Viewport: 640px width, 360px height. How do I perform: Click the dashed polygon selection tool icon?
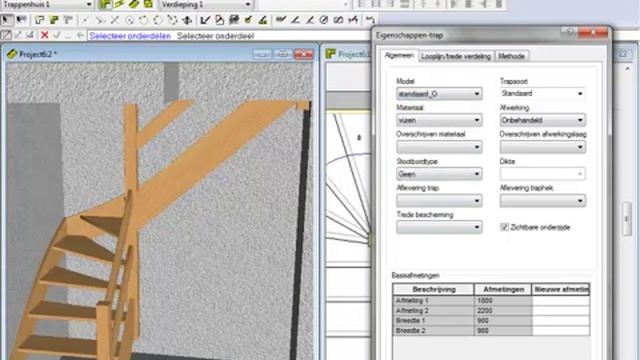point(172,20)
